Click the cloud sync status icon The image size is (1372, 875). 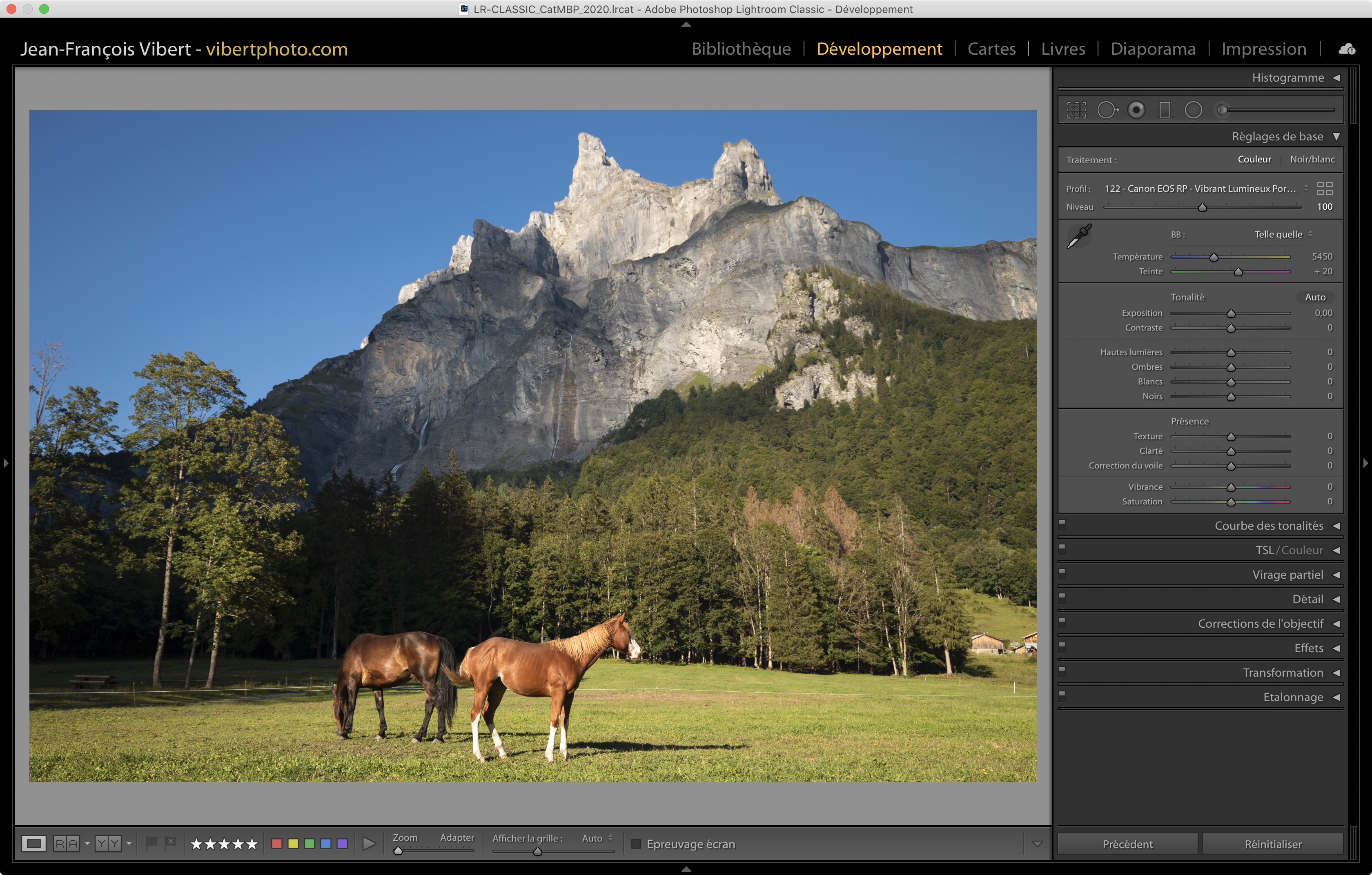point(1347,49)
